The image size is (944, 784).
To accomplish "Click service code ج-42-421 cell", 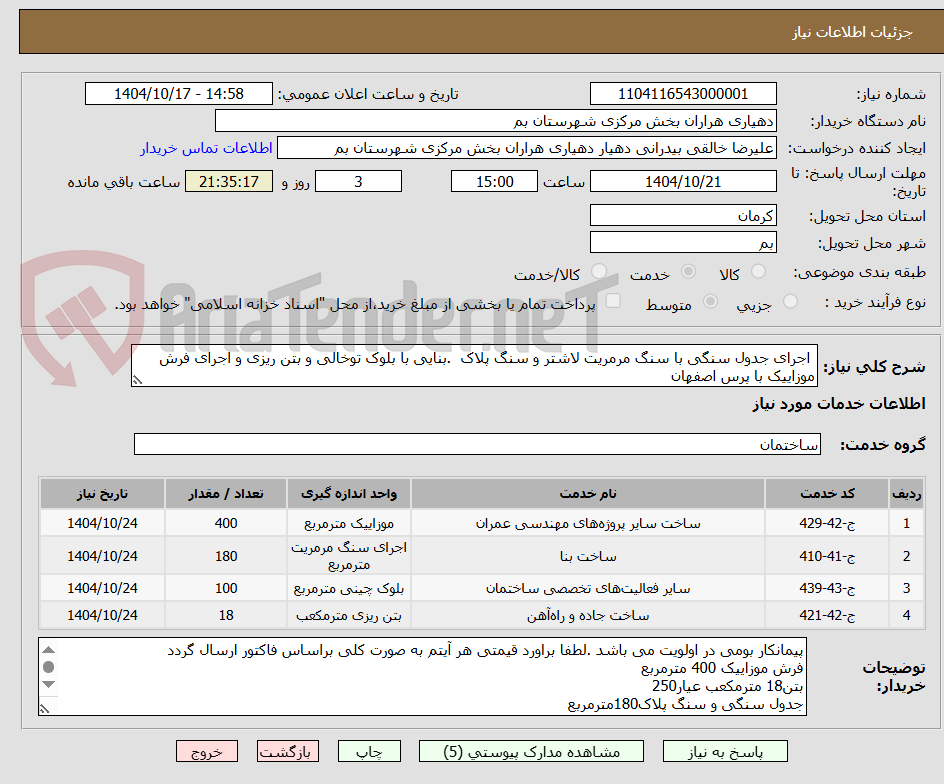I will click(x=827, y=615).
